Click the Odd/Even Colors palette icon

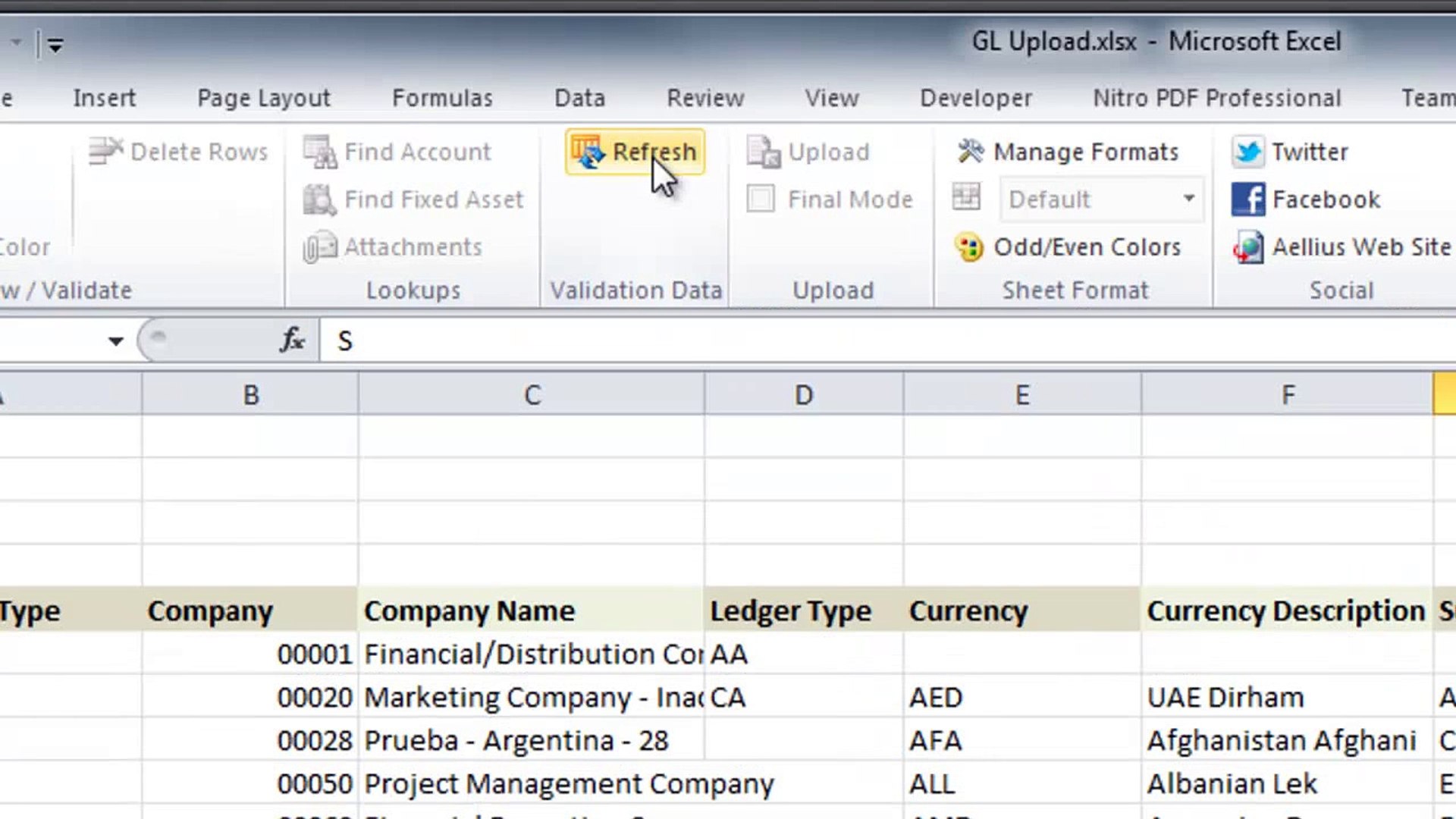tap(969, 247)
